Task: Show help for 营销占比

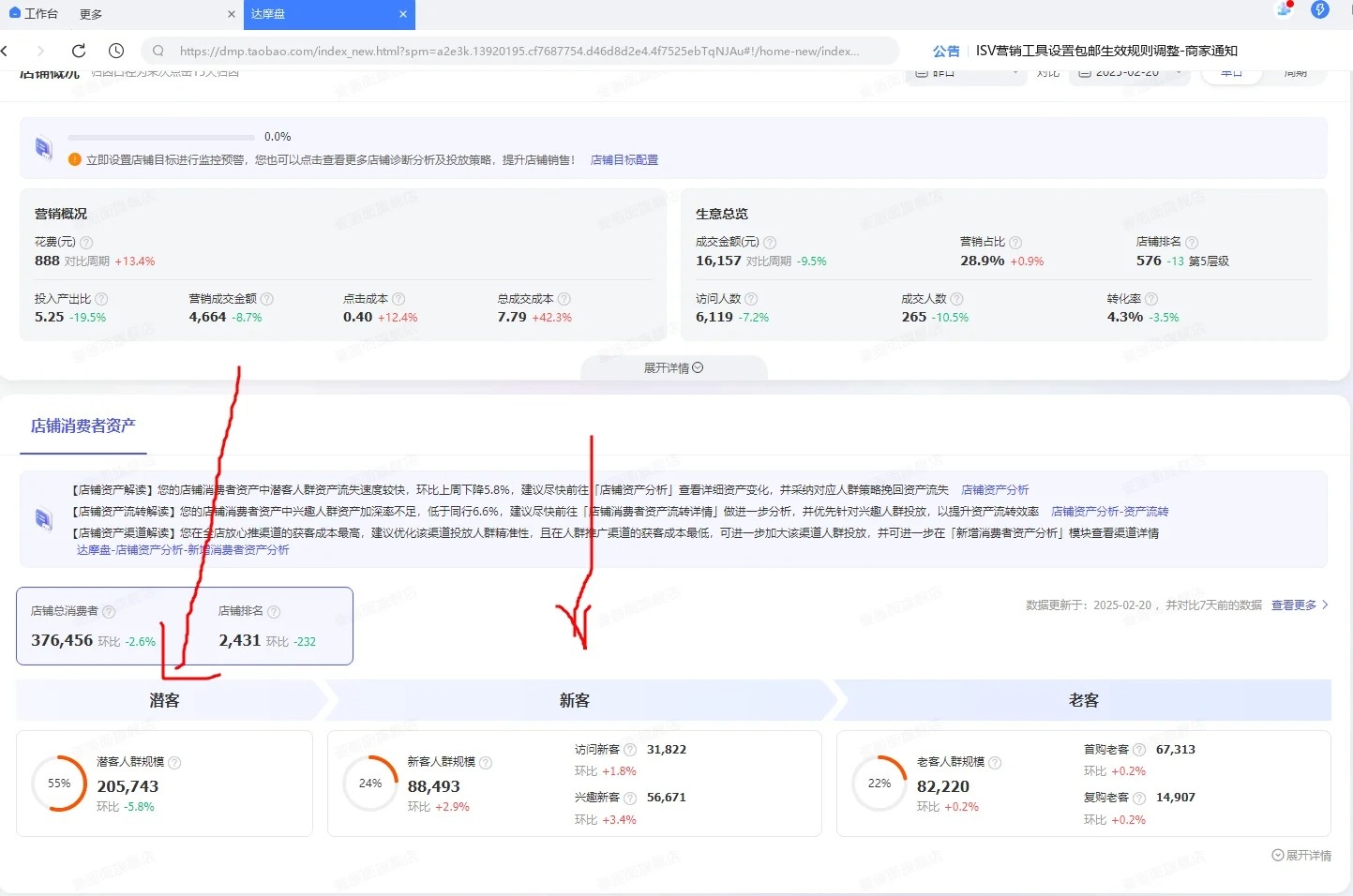Action: 1015,242
